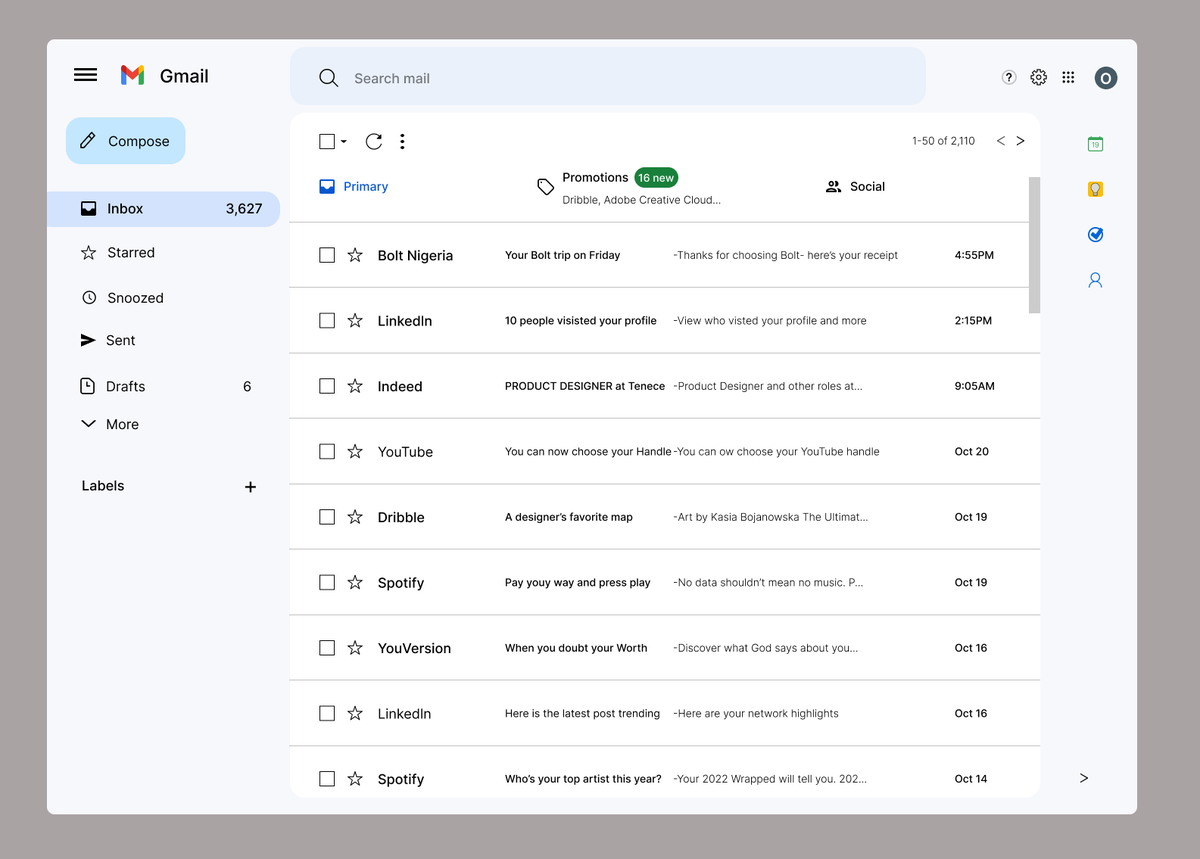Switch to the Primary tab
This screenshot has height=859, width=1200.
(x=354, y=186)
